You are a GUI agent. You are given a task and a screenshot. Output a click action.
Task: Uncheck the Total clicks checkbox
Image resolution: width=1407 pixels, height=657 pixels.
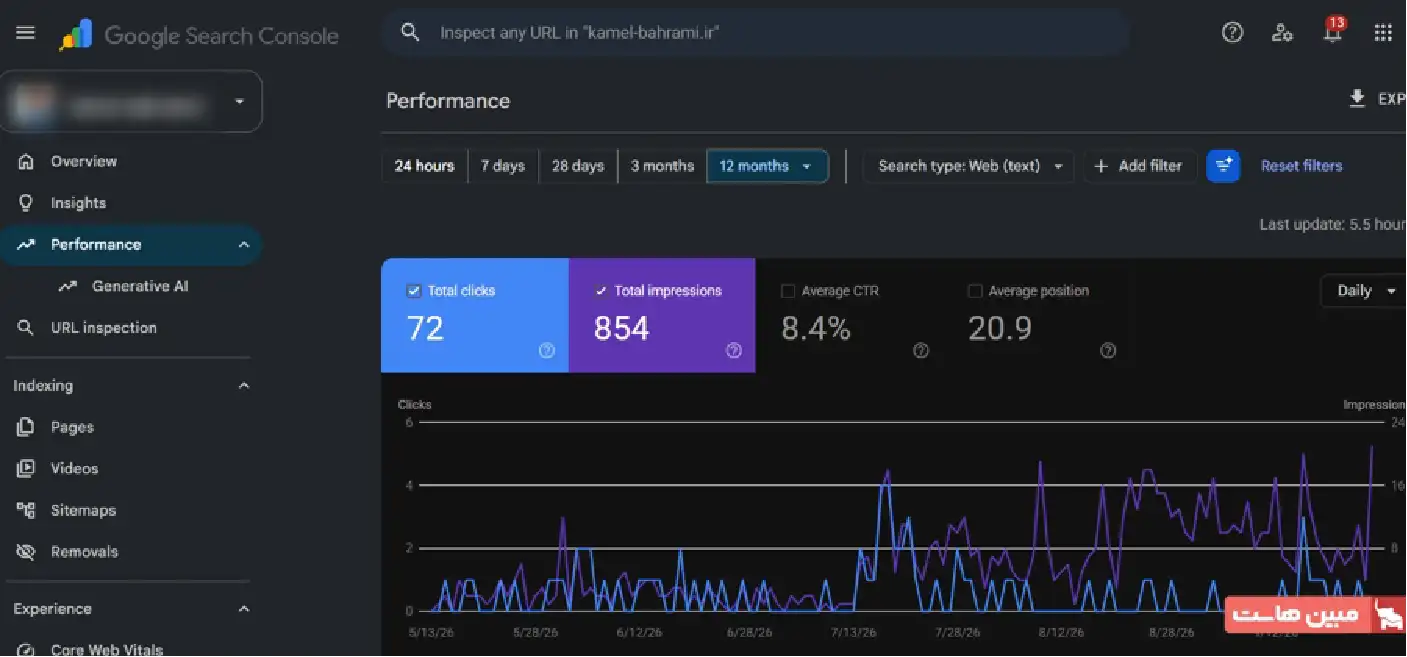point(414,291)
